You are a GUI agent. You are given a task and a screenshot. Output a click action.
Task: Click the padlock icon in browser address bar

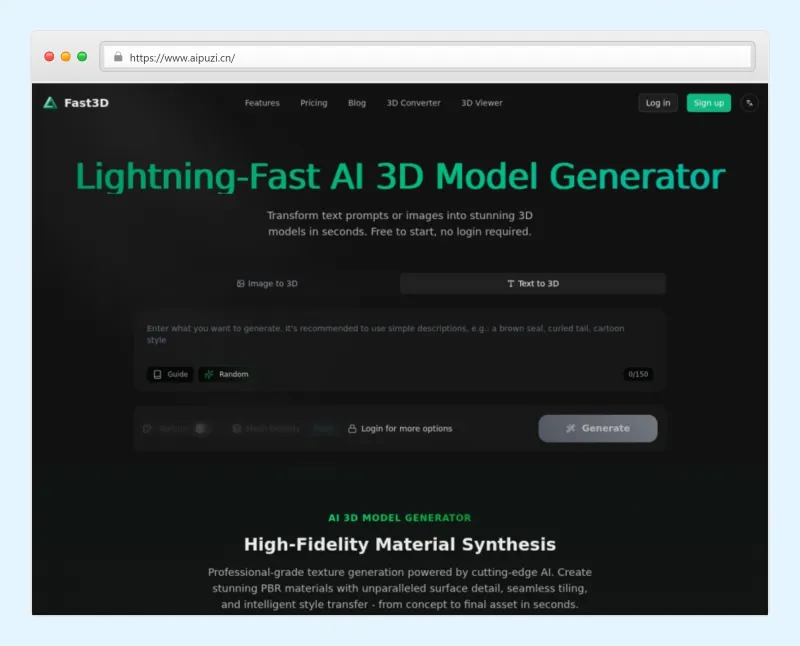[x=118, y=57]
